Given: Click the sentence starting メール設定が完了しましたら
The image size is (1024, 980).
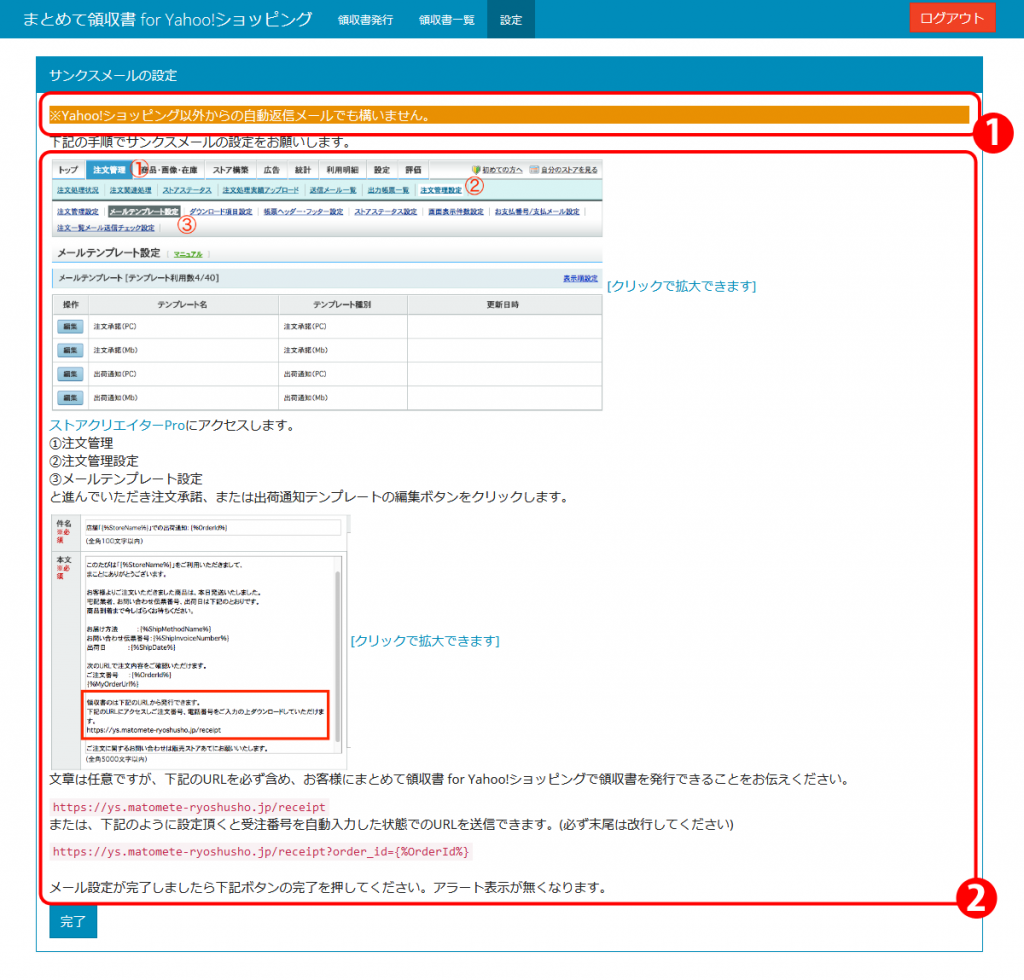Looking at the screenshot, I should click(x=328, y=887).
